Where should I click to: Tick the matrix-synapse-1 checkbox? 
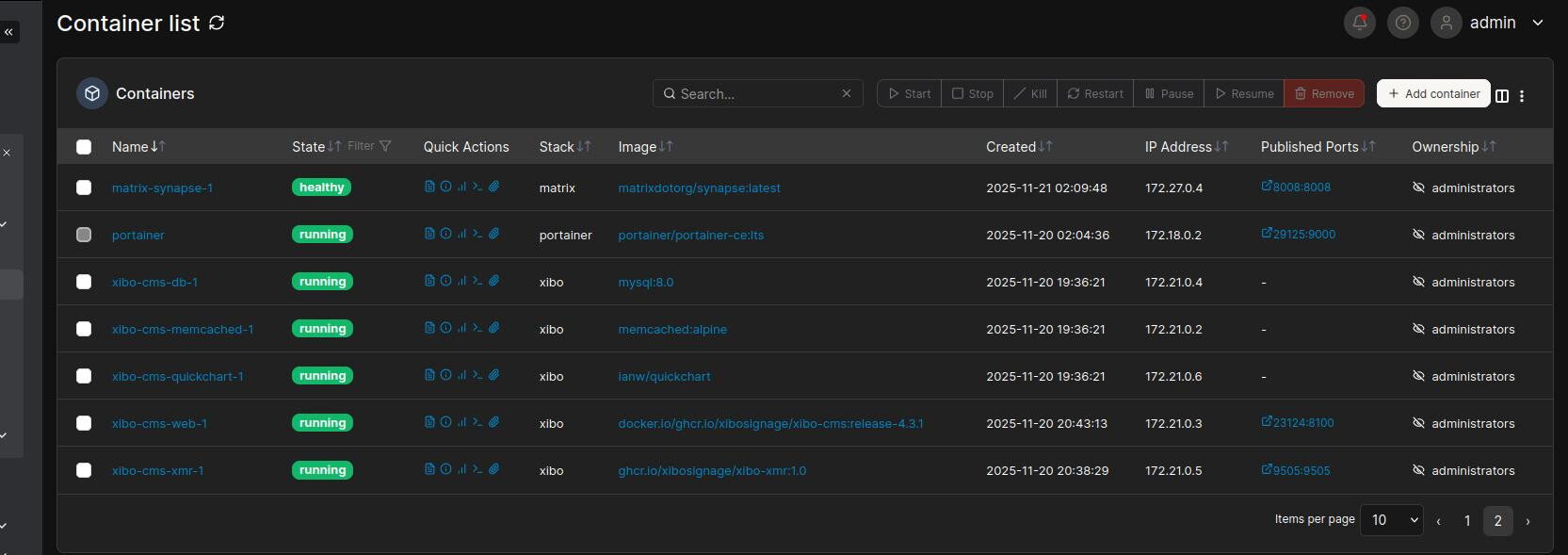tap(84, 188)
